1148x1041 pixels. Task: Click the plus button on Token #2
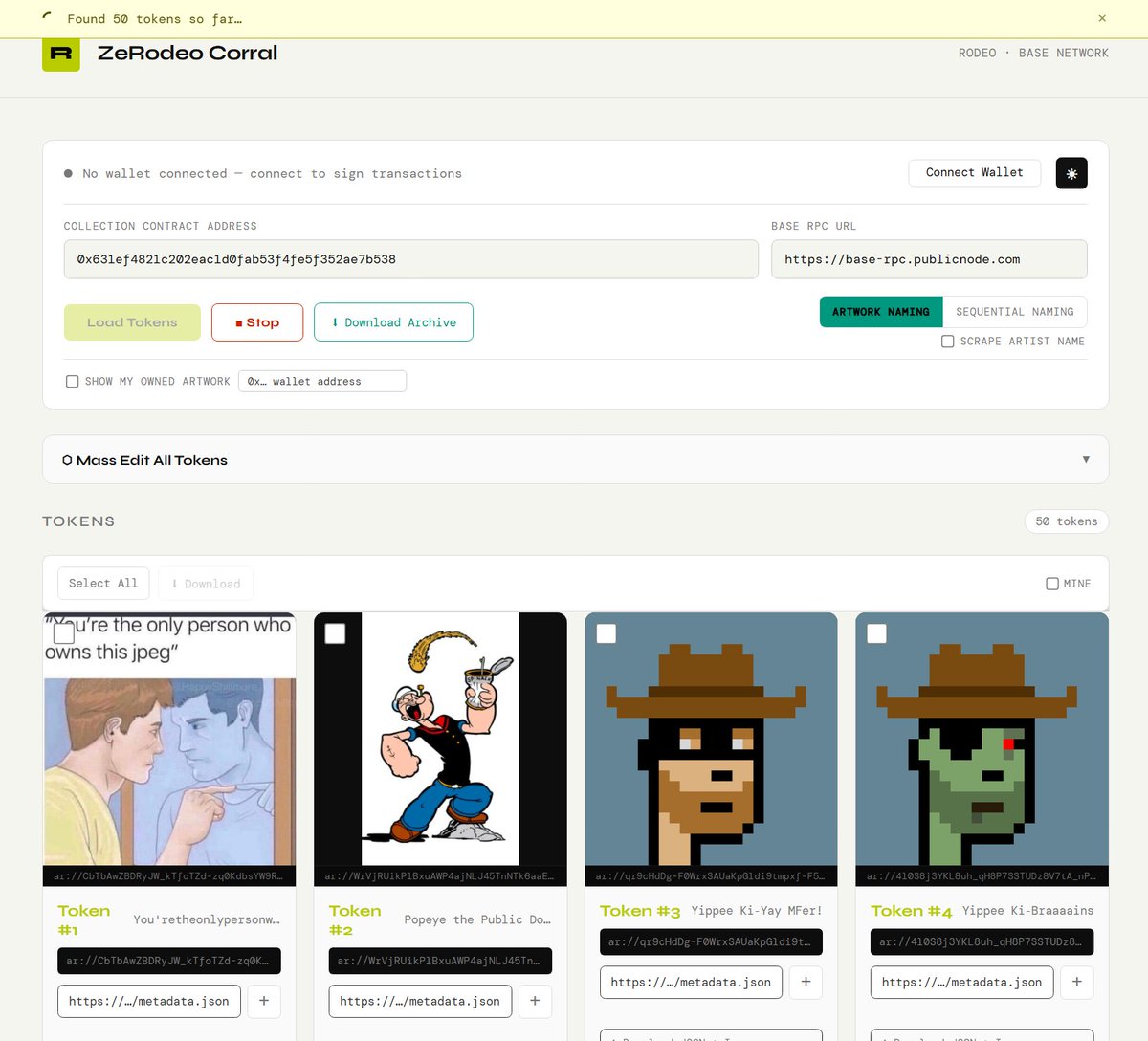(x=535, y=1001)
